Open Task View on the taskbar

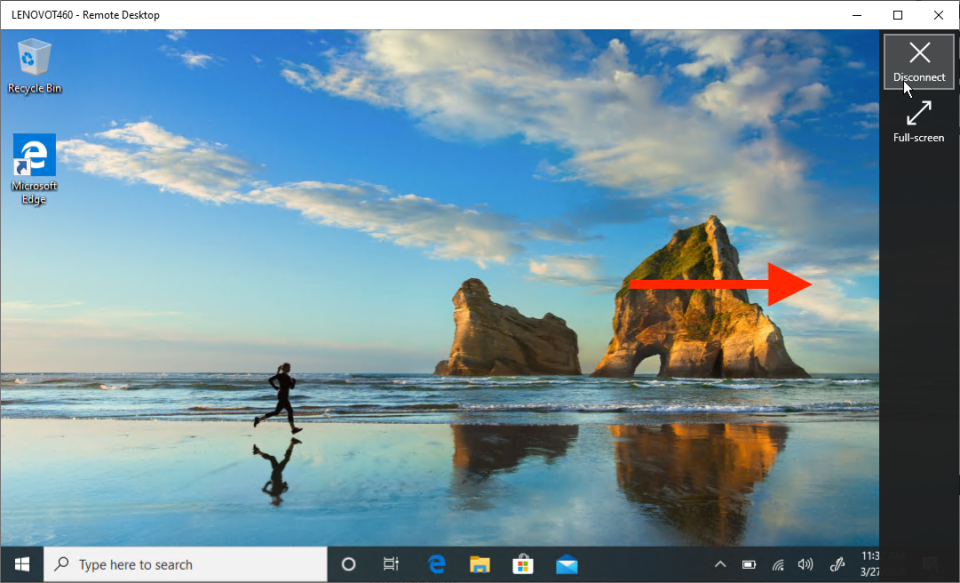[x=391, y=564]
